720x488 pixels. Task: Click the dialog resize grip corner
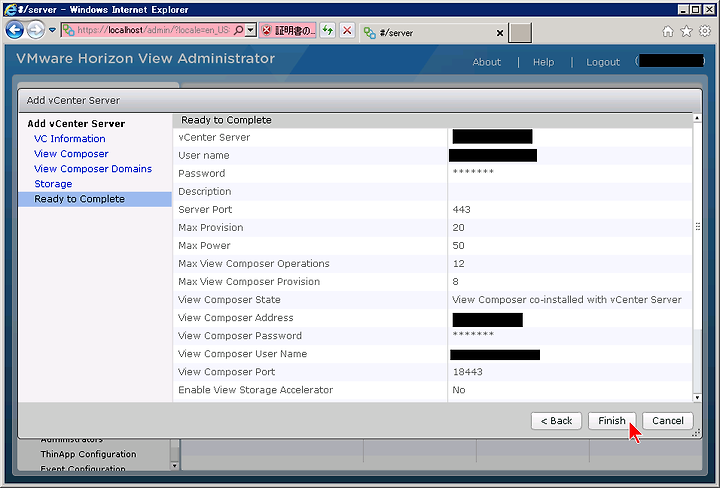pos(697,433)
